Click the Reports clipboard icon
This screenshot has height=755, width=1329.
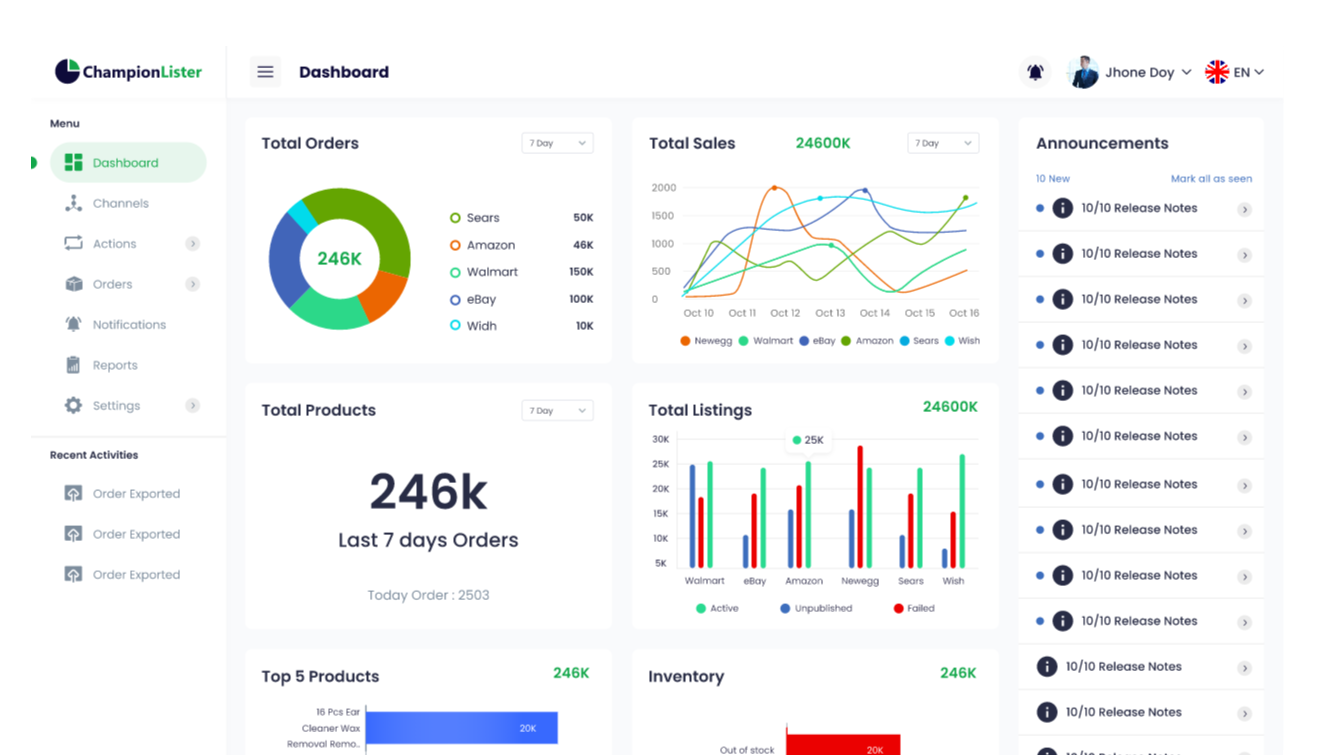[x=73, y=365]
